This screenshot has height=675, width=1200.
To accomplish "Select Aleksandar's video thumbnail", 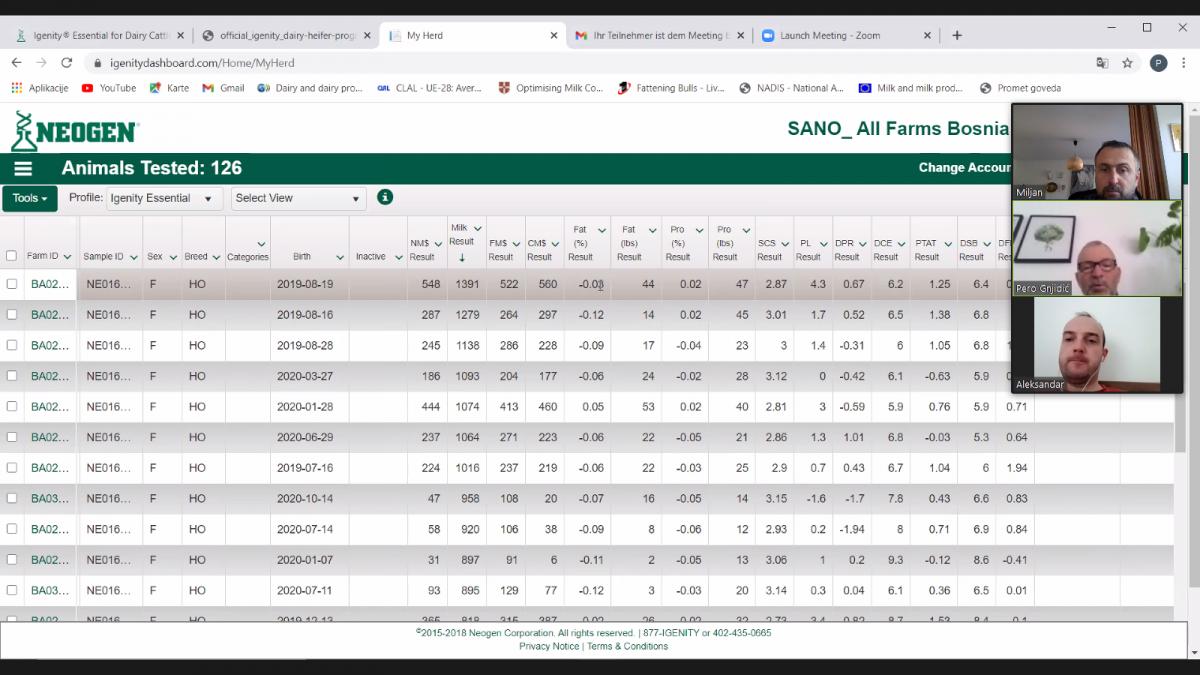I will pos(1097,345).
